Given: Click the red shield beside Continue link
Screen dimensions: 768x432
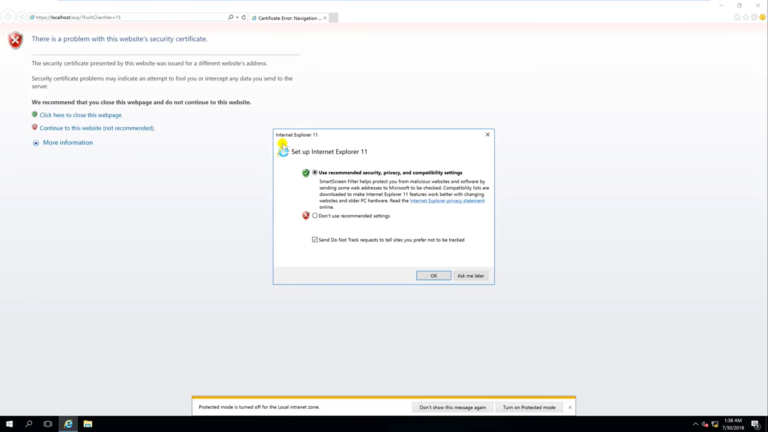Looking at the screenshot, I should point(34,127).
